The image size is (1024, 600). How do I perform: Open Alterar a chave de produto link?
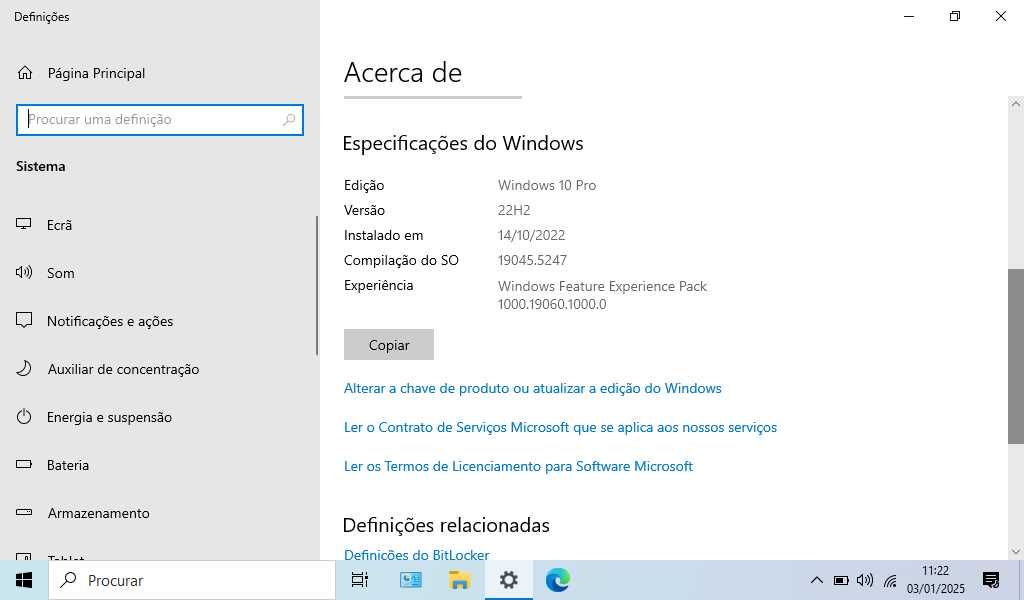[532, 388]
